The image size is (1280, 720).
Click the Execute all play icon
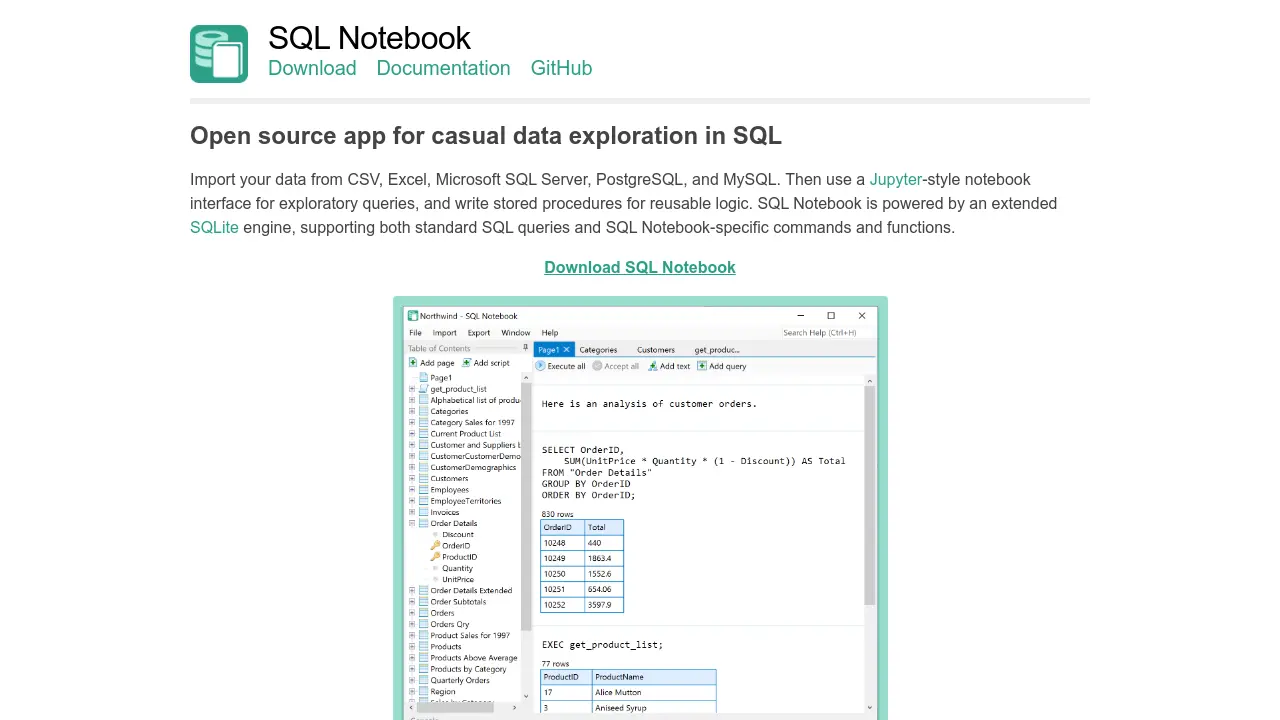point(541,366)
